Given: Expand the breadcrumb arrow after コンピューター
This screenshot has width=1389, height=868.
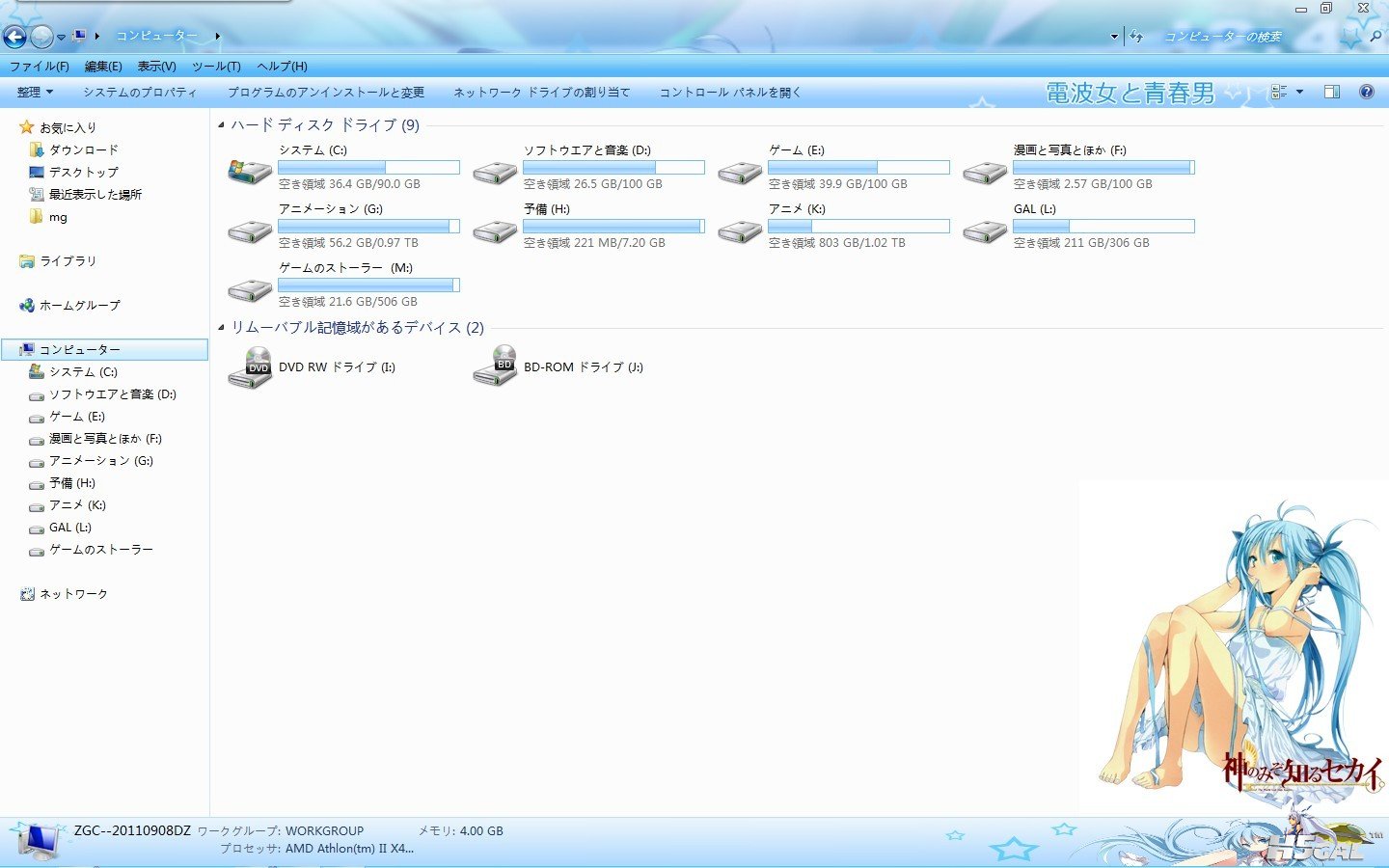Looking at the screenshot, I should [218, 36].
